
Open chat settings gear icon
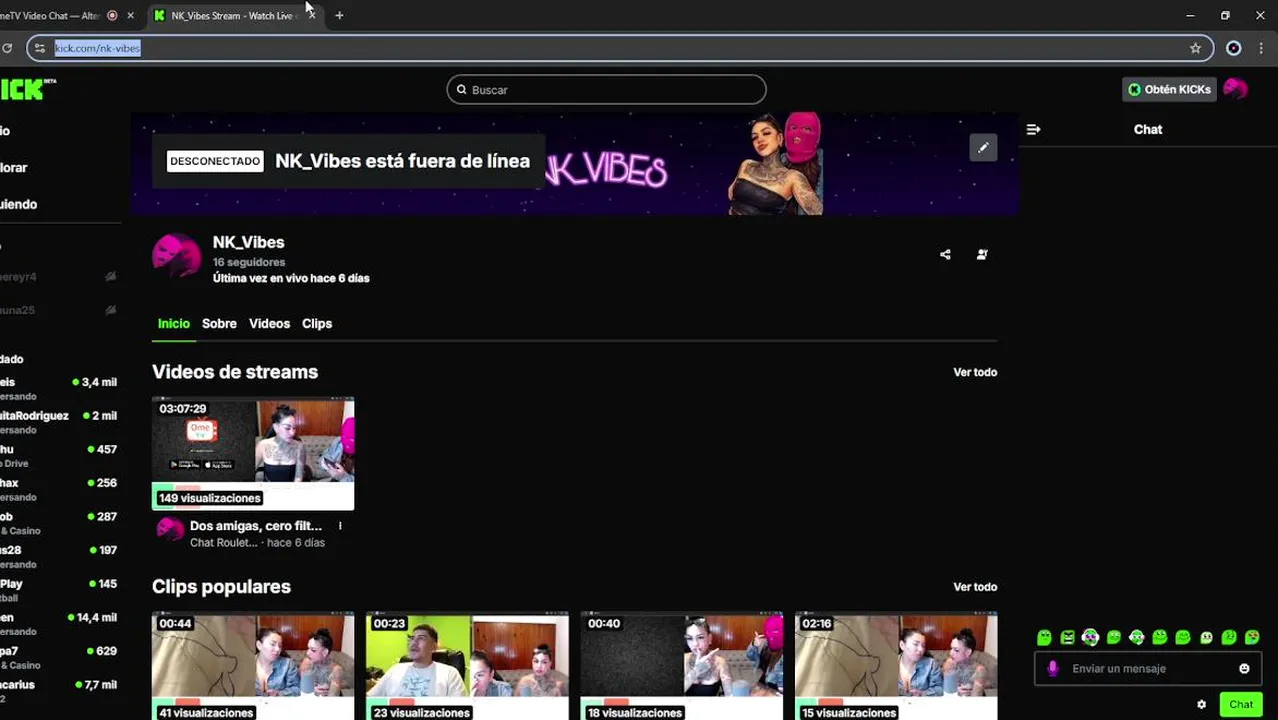click(x=1201, y=704)
